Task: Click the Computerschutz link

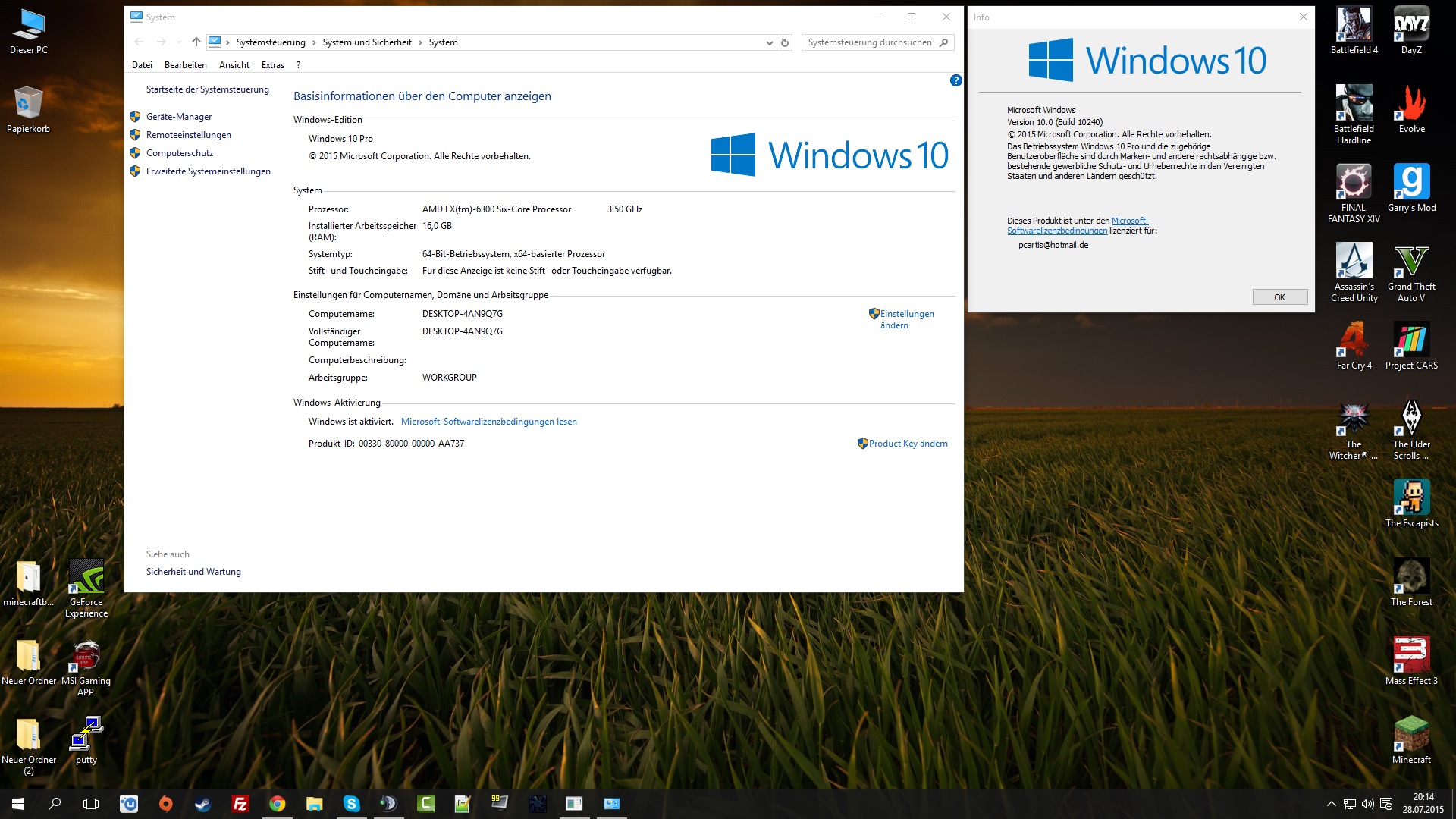Action: (x=180, y=153)
